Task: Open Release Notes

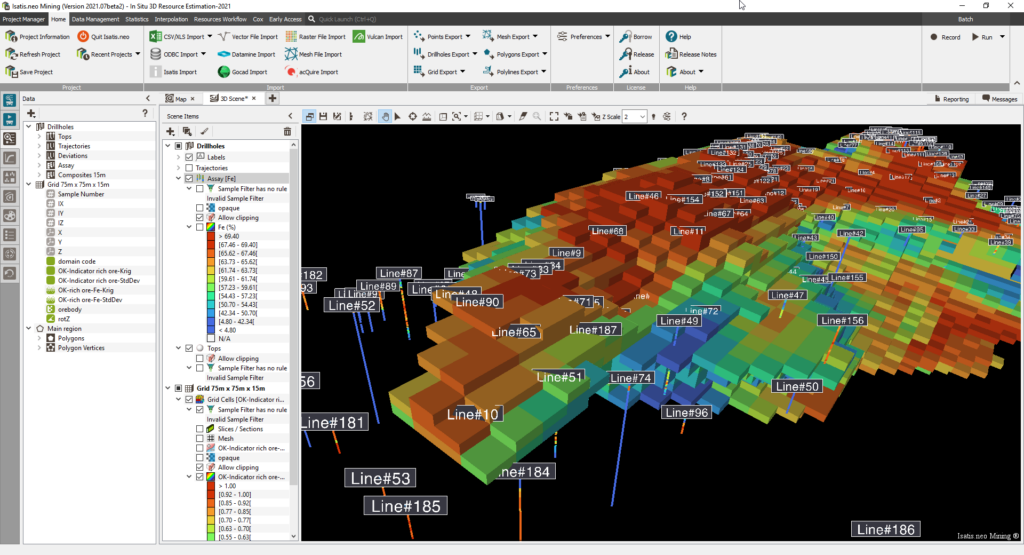Action: [690, 54]
